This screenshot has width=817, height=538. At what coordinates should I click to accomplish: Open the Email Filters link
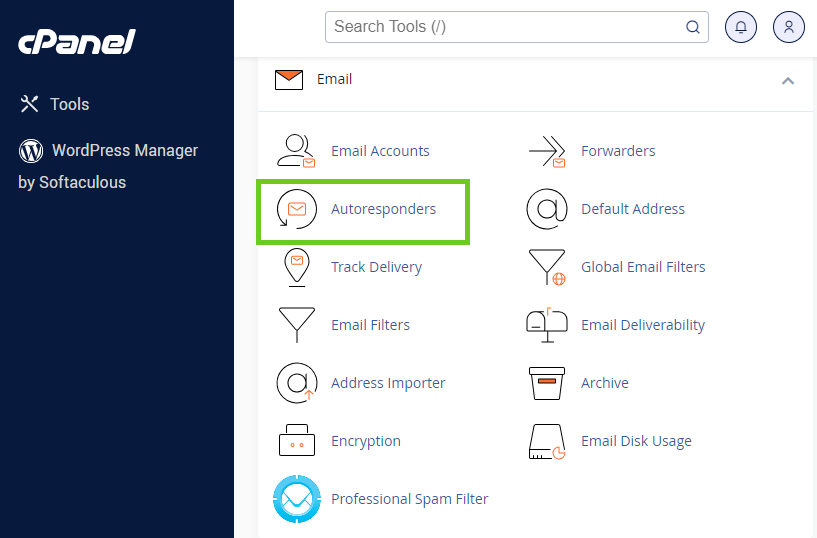click(370, 325)
